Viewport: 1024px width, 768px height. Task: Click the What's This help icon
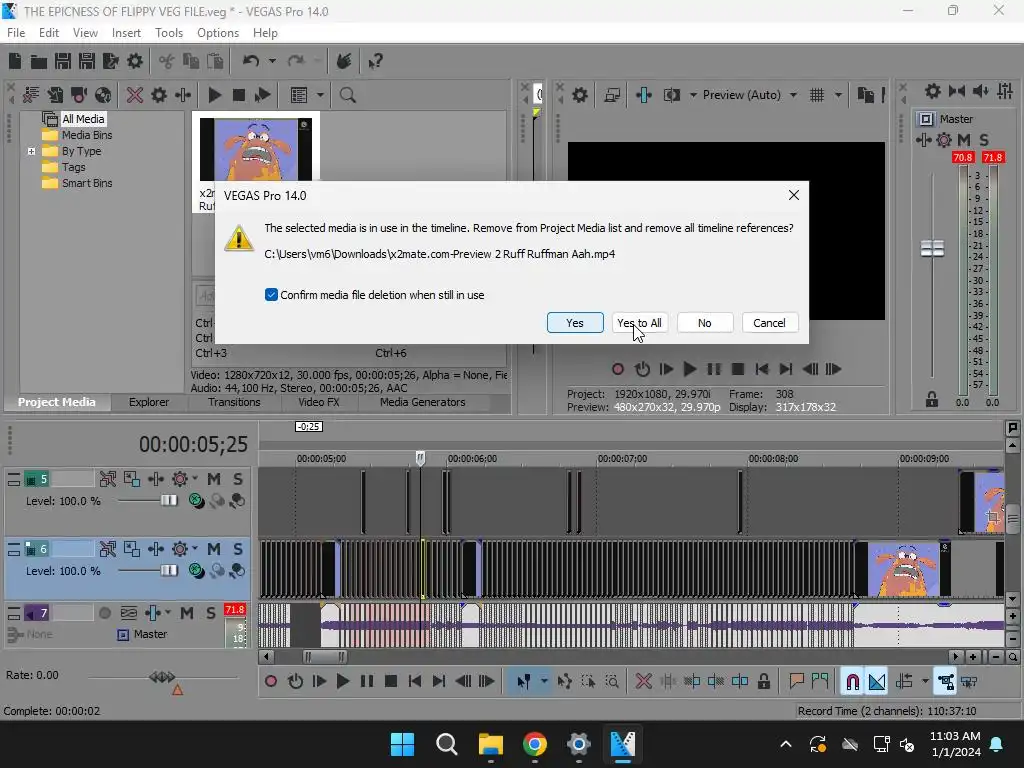click(375, 61)
